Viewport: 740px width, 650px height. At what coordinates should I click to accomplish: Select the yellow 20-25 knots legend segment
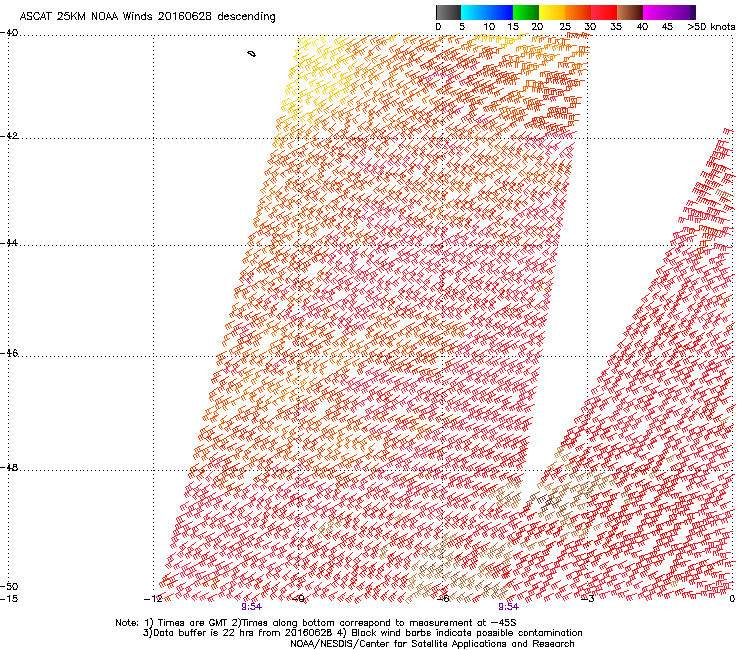[x=552, y=12]
